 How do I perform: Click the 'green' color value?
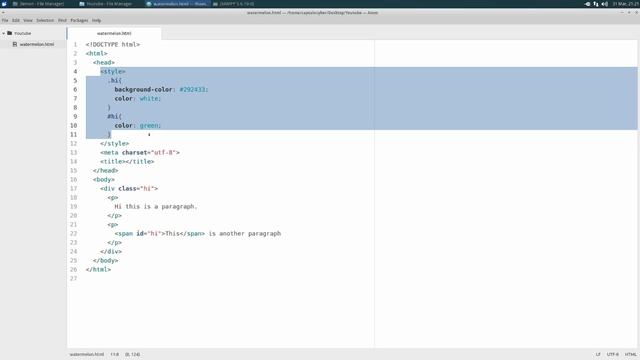pyautogui.click(x=149, y=125)
